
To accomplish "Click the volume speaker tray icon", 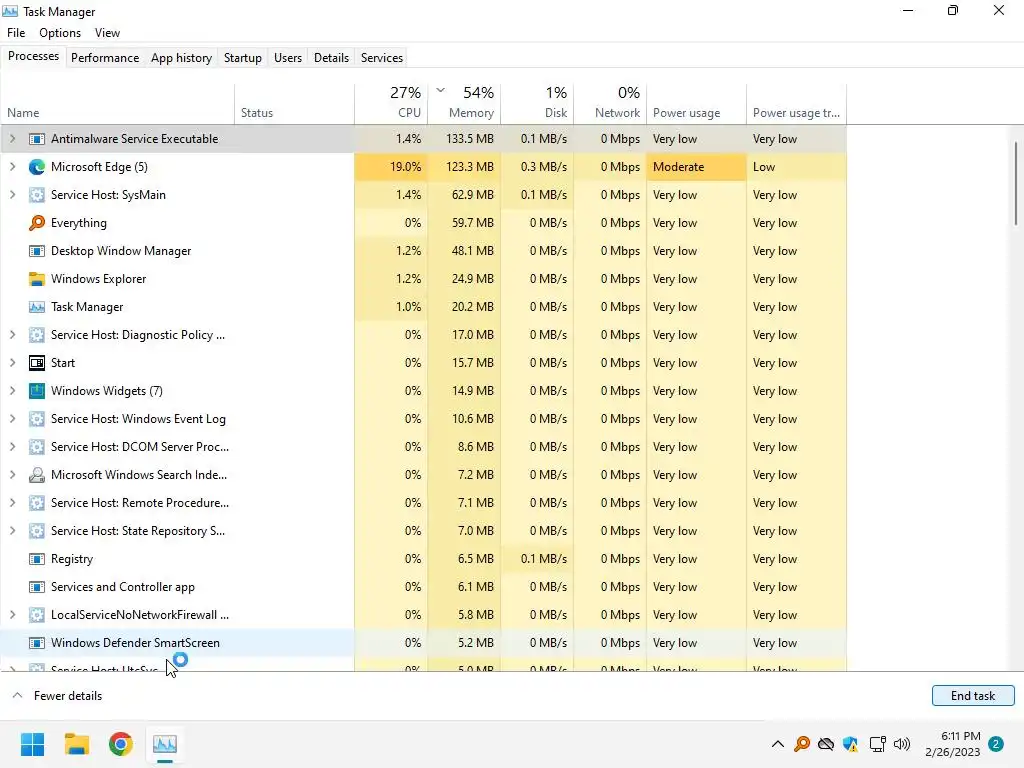I will coord(902,744).
